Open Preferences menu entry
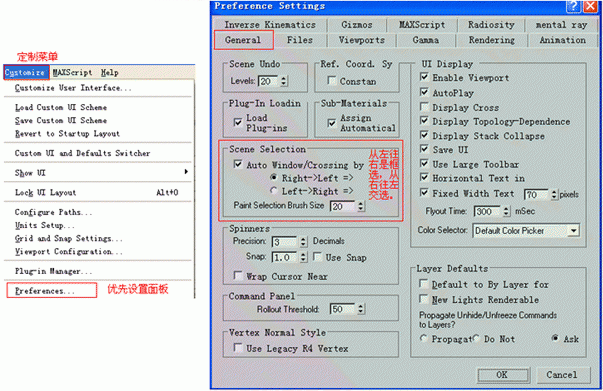The height and width of the screenshot is (391, 603). (x=52, y=291)
